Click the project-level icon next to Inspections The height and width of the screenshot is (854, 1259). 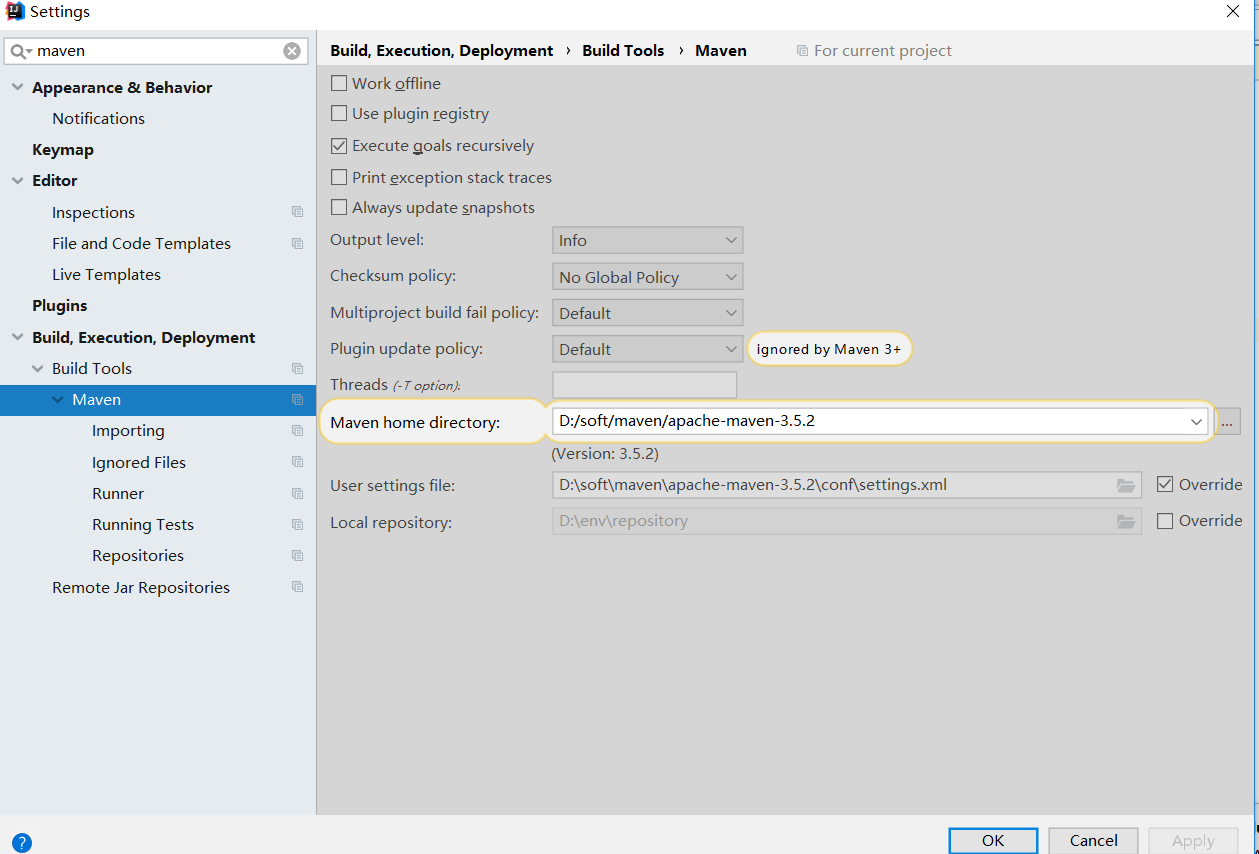(297, 212)
